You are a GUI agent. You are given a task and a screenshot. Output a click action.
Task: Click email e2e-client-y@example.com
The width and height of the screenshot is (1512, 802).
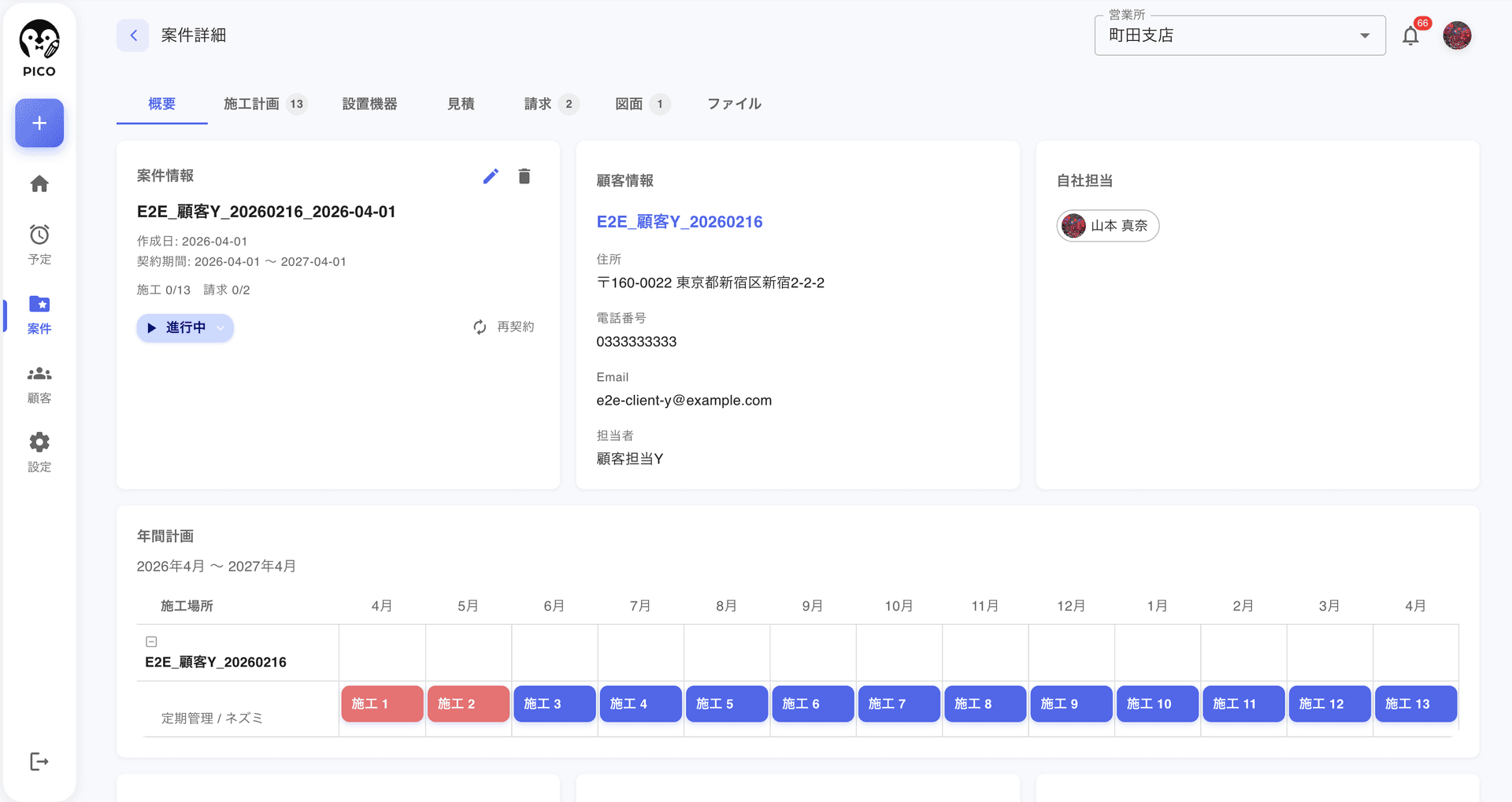click(684, 401)
